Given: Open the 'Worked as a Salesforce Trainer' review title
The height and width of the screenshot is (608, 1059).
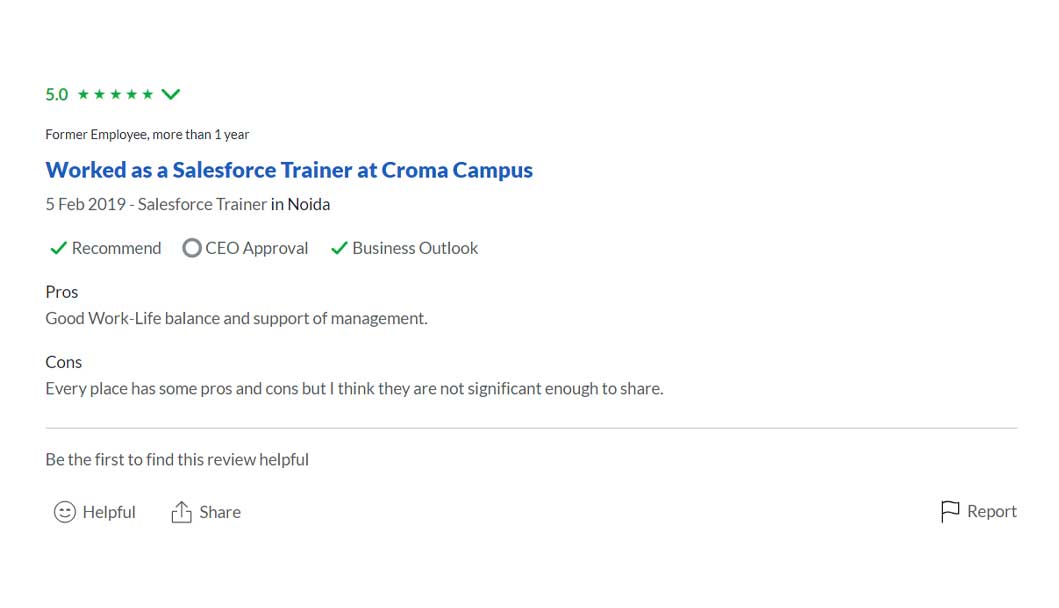Looking at the screenshot, I should tap(289, 170).
